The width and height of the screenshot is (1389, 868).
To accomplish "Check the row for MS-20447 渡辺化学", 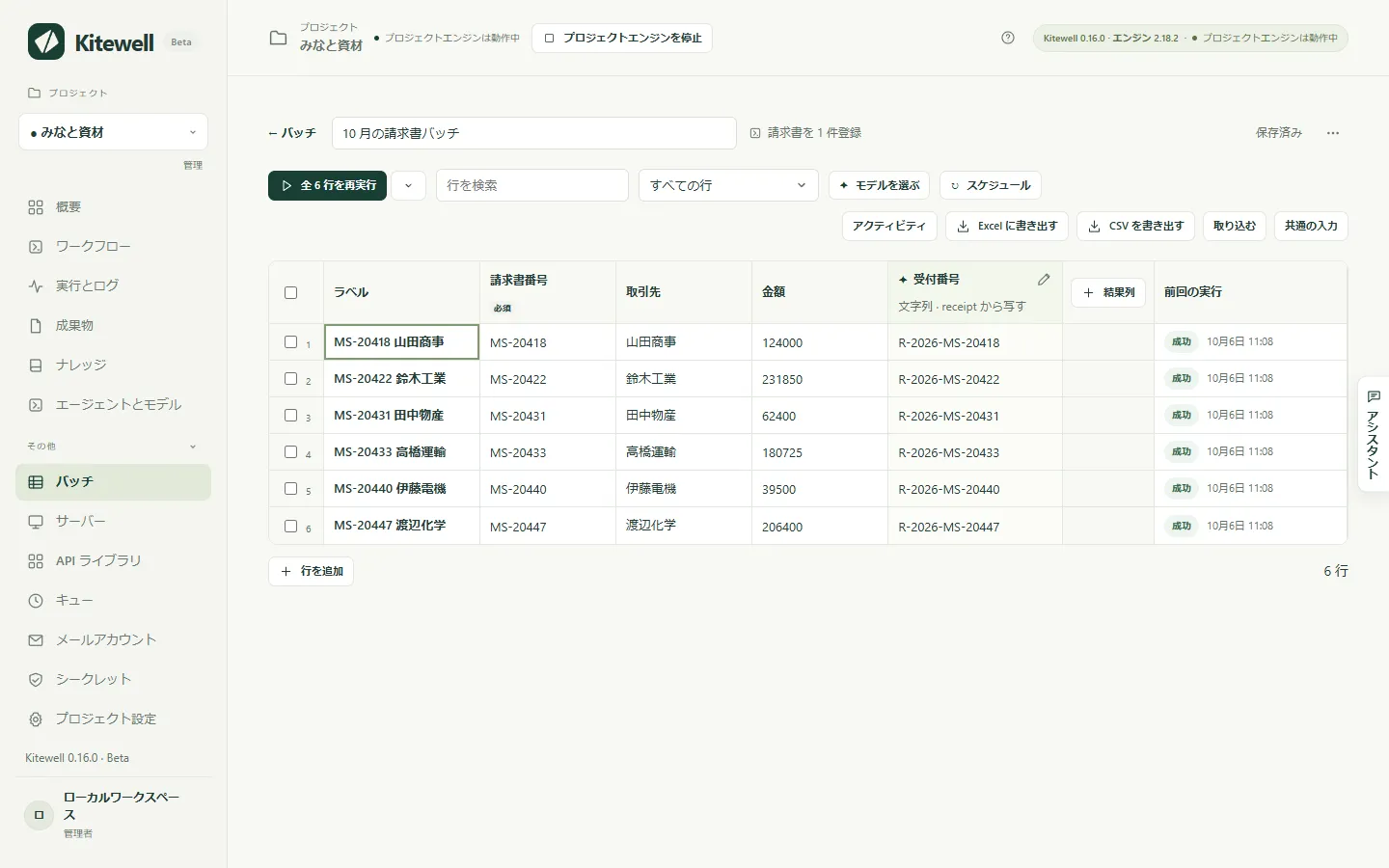I will [x=290, y=526].
